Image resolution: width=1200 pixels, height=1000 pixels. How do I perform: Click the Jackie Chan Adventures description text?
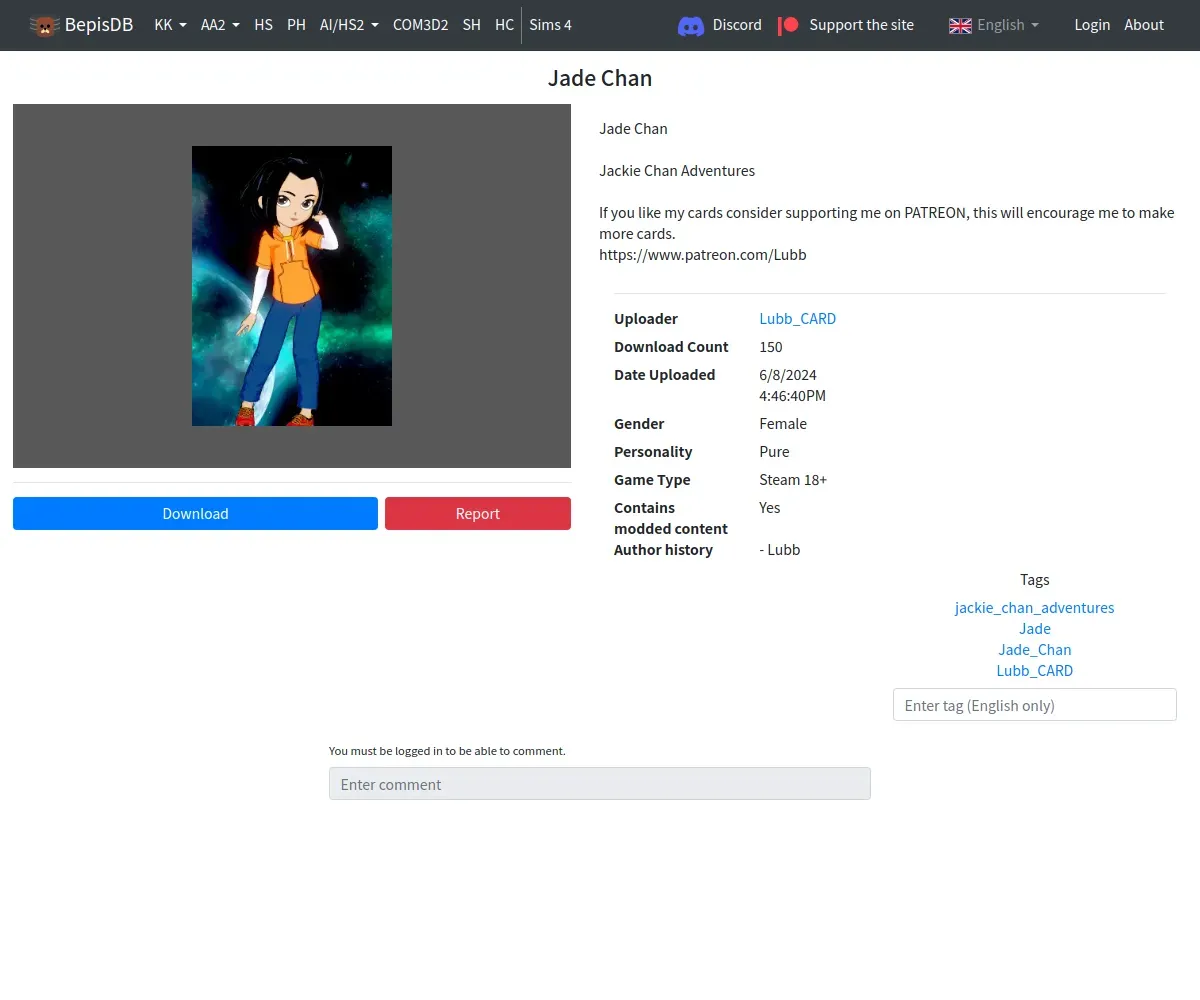pyautogui.click(x=677, y=170)
